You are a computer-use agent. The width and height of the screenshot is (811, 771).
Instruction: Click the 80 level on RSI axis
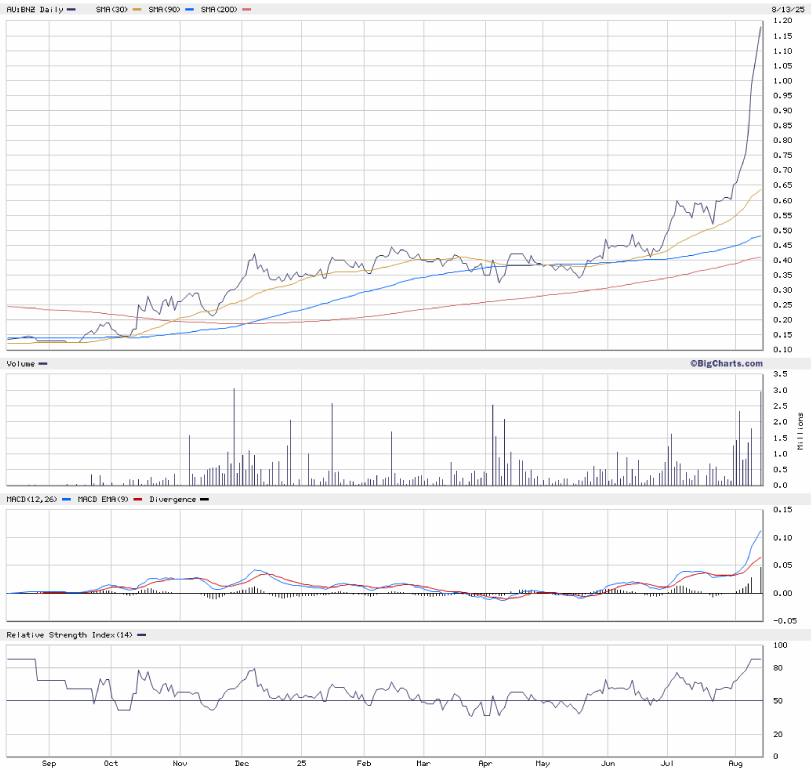click(x=777, y=668)
